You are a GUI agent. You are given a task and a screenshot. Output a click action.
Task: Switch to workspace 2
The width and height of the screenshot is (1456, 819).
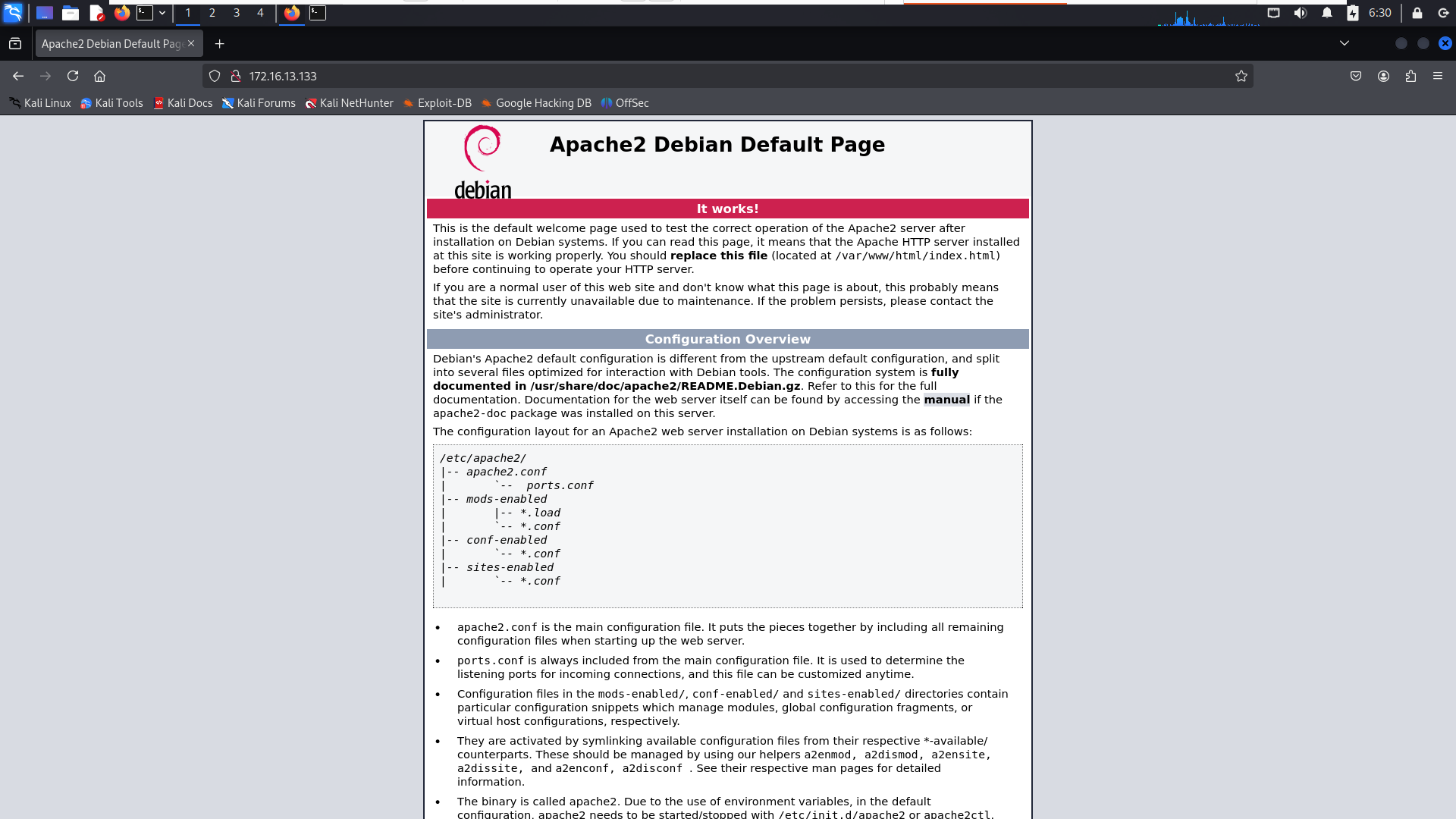point(212,13)
